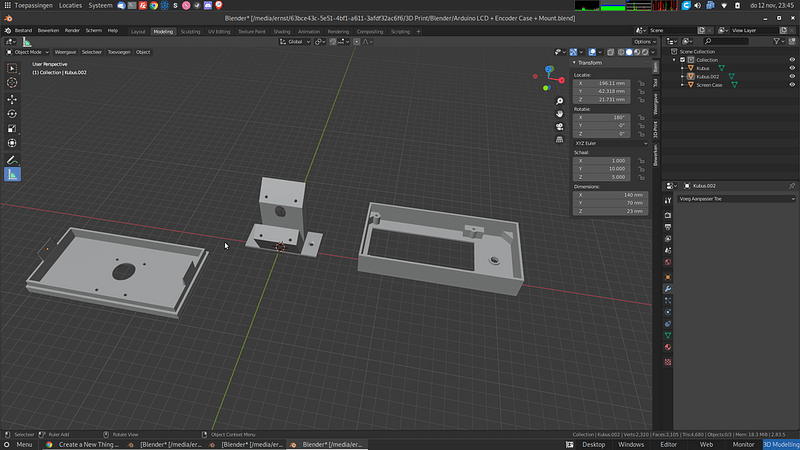
Task: Toggle lock on Schaal Z
Action: pos(641,177)
